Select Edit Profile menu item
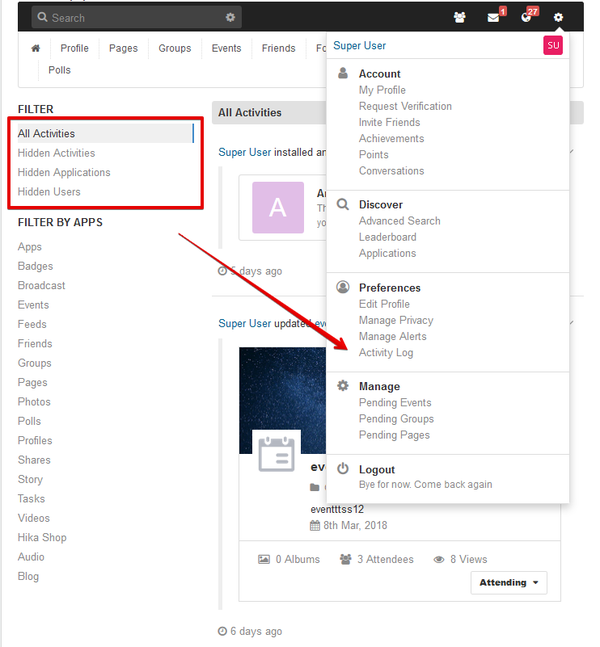Screen dimensions: 600x647 [384, 304]
